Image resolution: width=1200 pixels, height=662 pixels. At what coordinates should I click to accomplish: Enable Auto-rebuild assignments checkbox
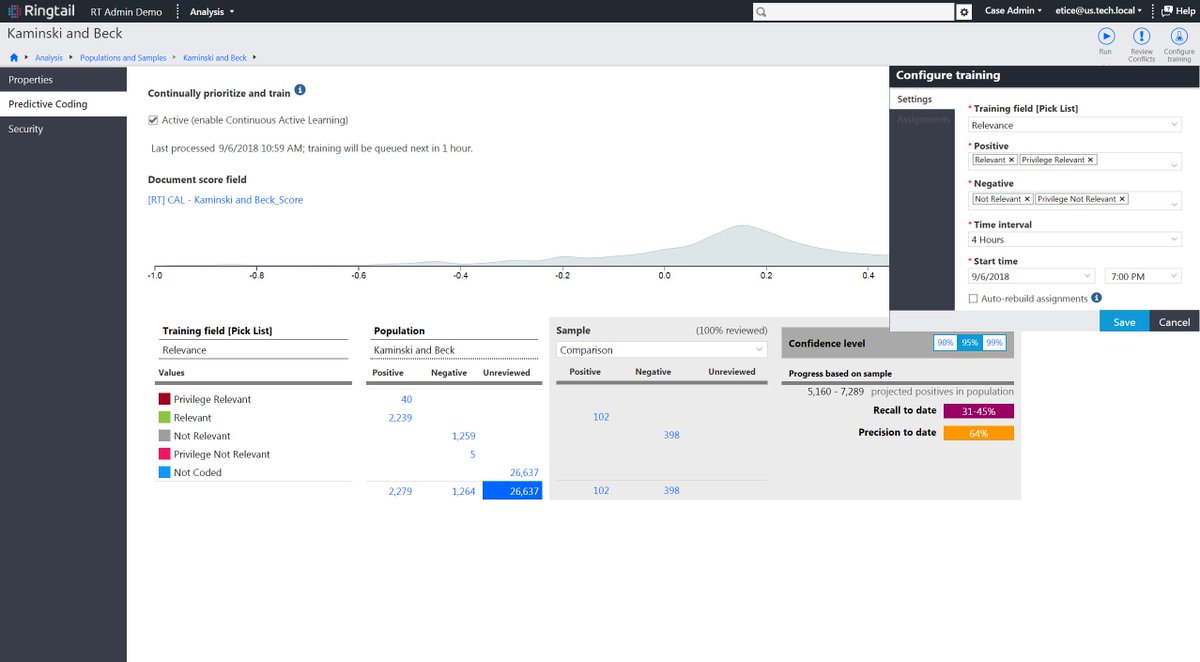point(974,299)
